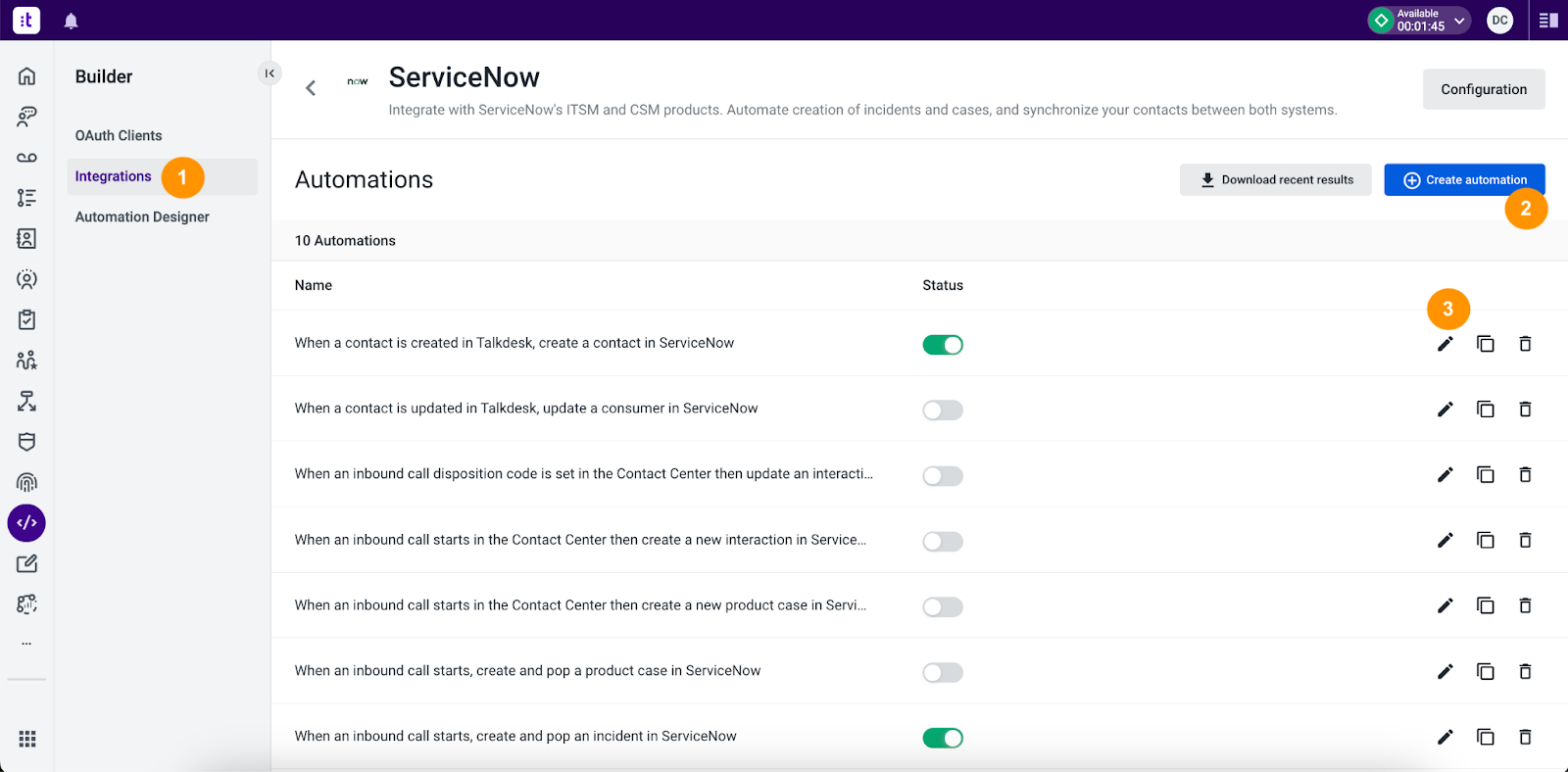Open the DC user avatar
1568x772 pixels.
pyautogui.click(x=1499, y=20)
